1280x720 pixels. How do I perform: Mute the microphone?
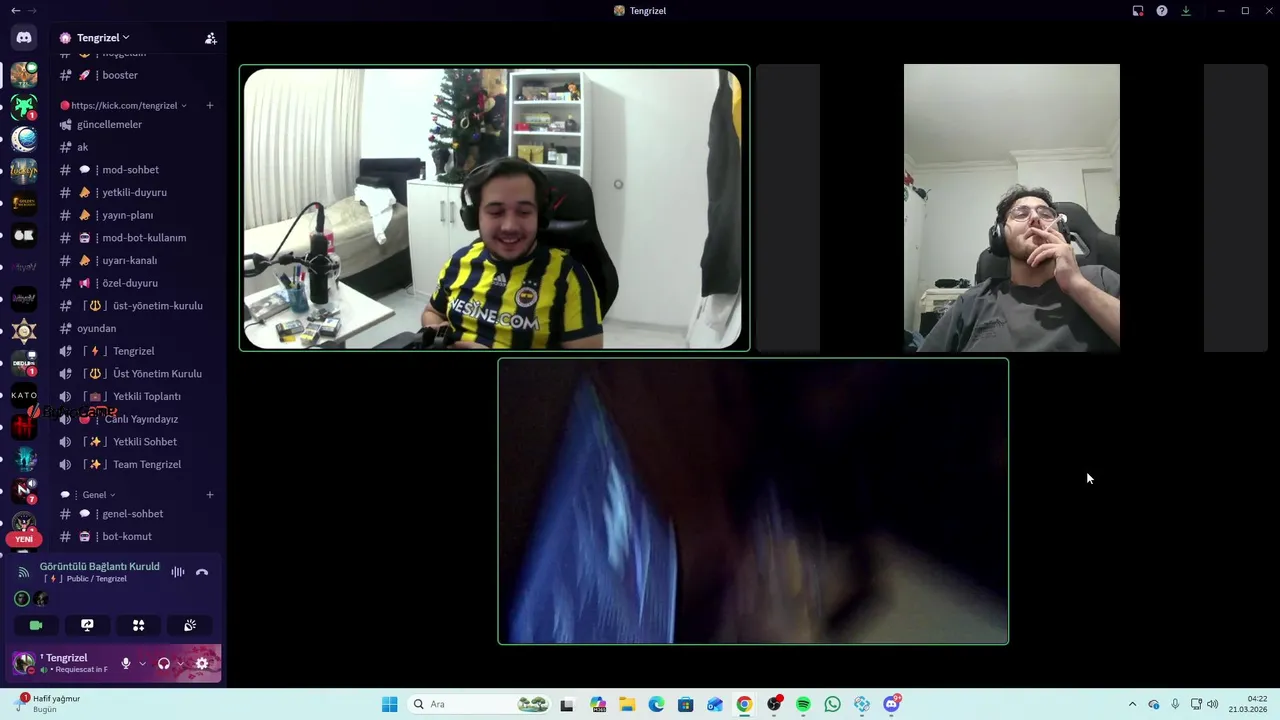tap(126, 663)
